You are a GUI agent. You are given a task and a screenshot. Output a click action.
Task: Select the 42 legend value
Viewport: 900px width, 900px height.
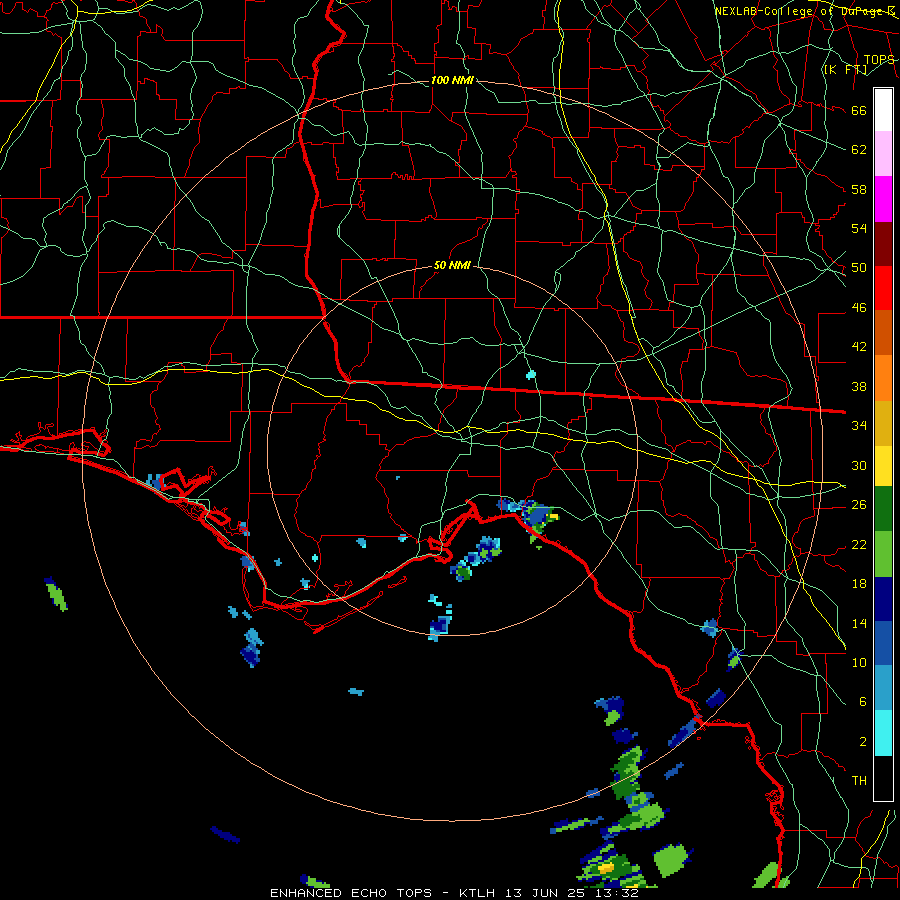pos(859,347)
